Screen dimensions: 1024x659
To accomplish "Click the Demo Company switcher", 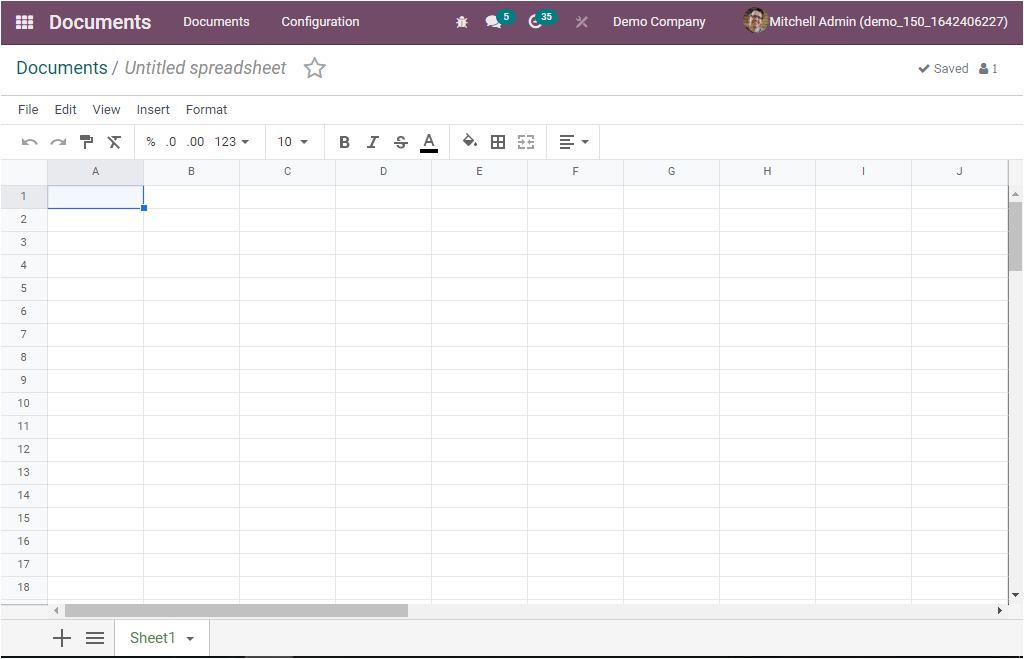I will point(659,22).
